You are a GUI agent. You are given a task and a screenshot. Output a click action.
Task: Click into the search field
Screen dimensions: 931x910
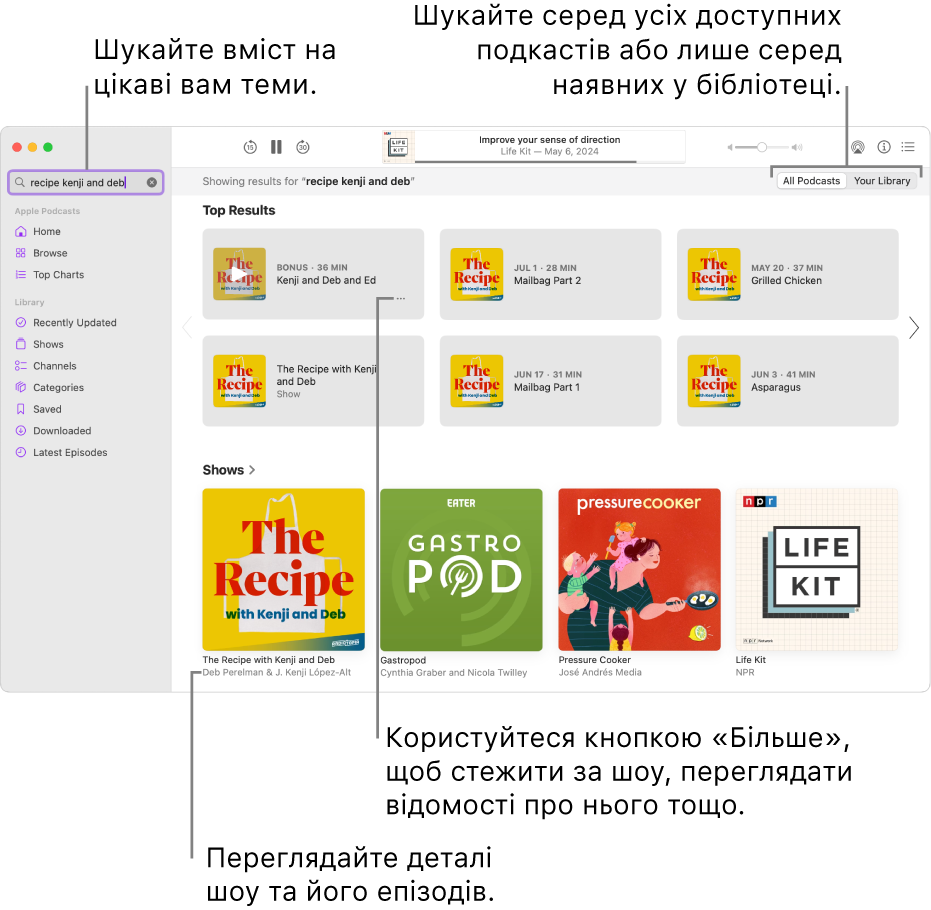(86, 182)
